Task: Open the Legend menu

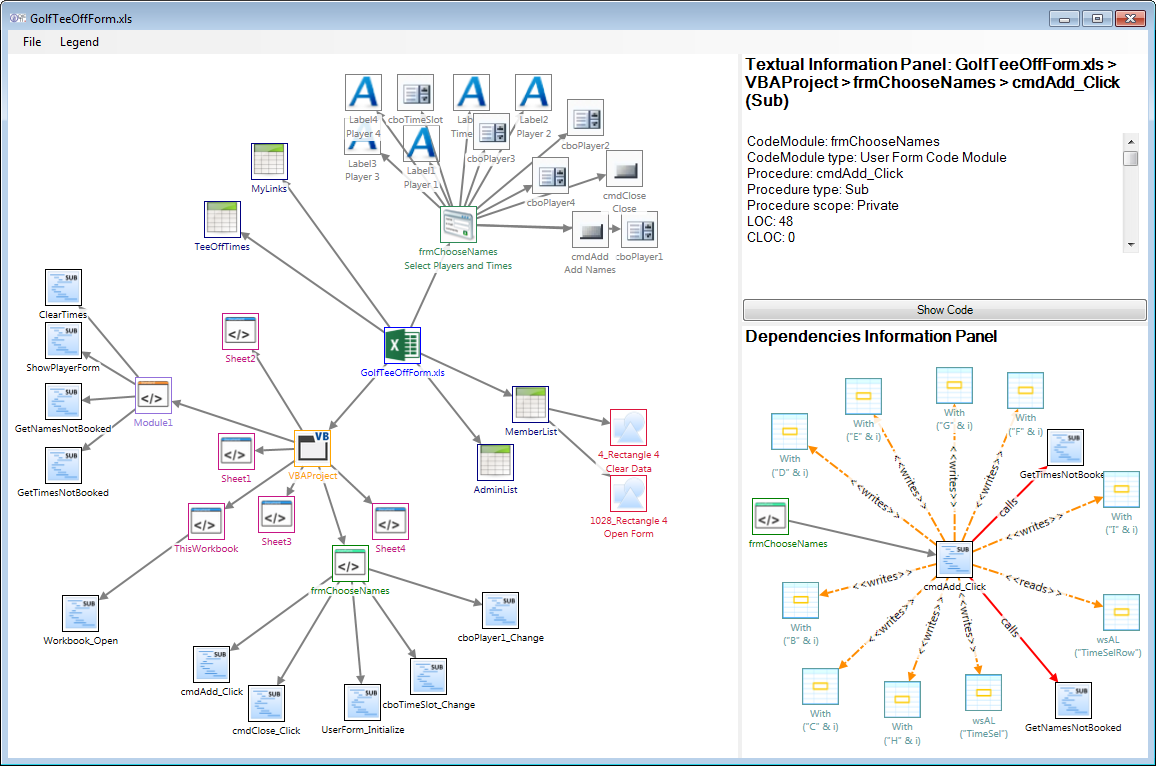Action: pos(79,42)
